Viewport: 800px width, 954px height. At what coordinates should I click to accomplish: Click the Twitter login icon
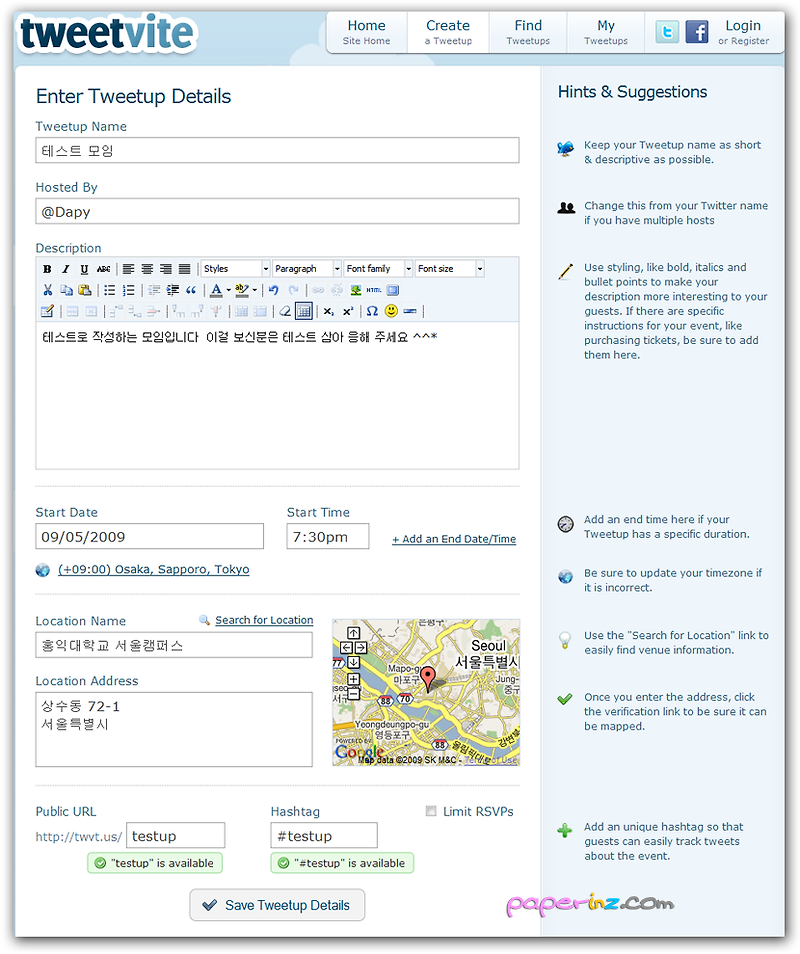667,32
